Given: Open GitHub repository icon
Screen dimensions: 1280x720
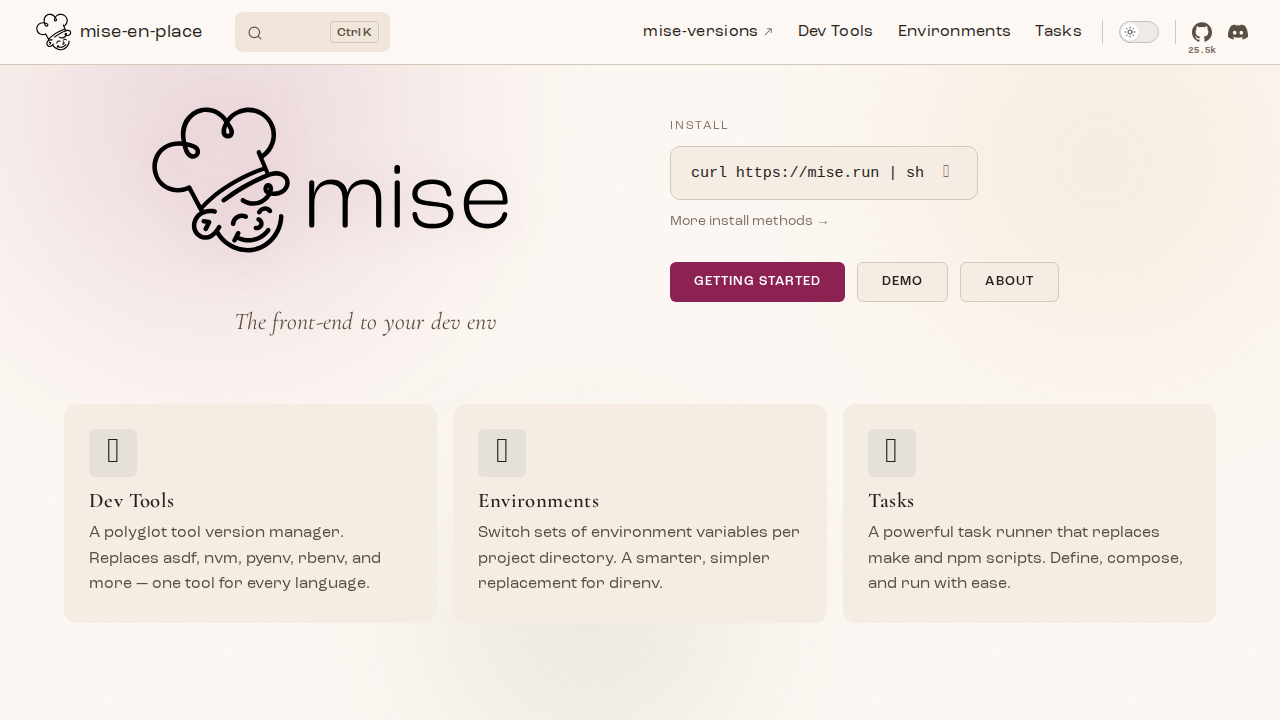Looking at the screenshot, I should [x=1201, y=32].
